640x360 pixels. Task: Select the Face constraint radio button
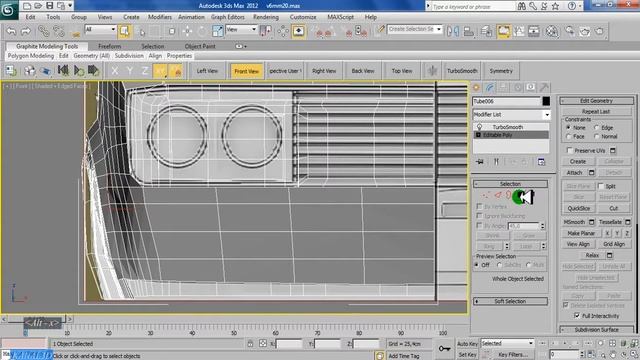(x=568, y=137)
